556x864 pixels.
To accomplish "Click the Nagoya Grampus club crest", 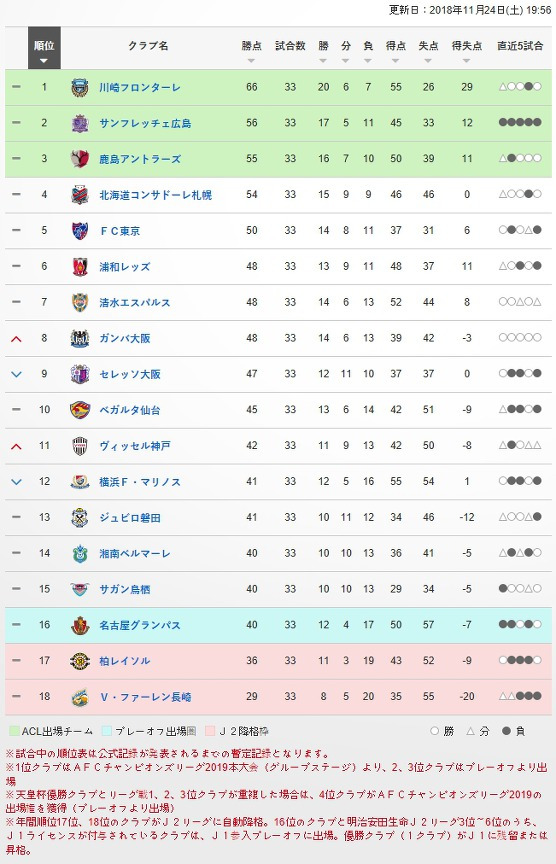I will [x=80, y=625].
